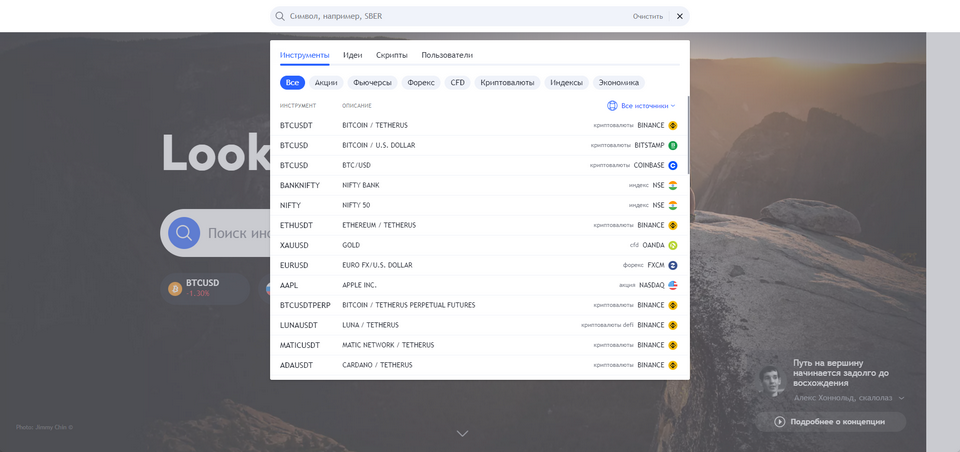960x452 pixels.
Task: Expand the down chevron at page bottom
Action: 462,433
